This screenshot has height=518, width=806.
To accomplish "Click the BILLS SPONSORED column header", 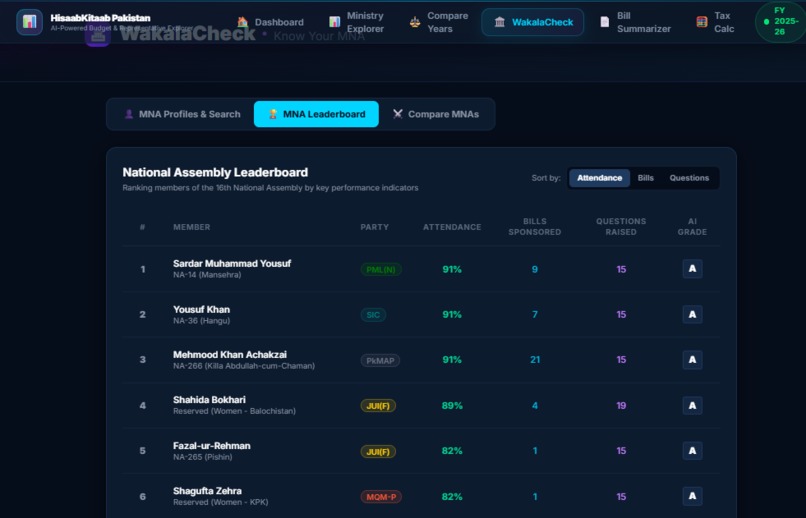I will tap(535, 227).
